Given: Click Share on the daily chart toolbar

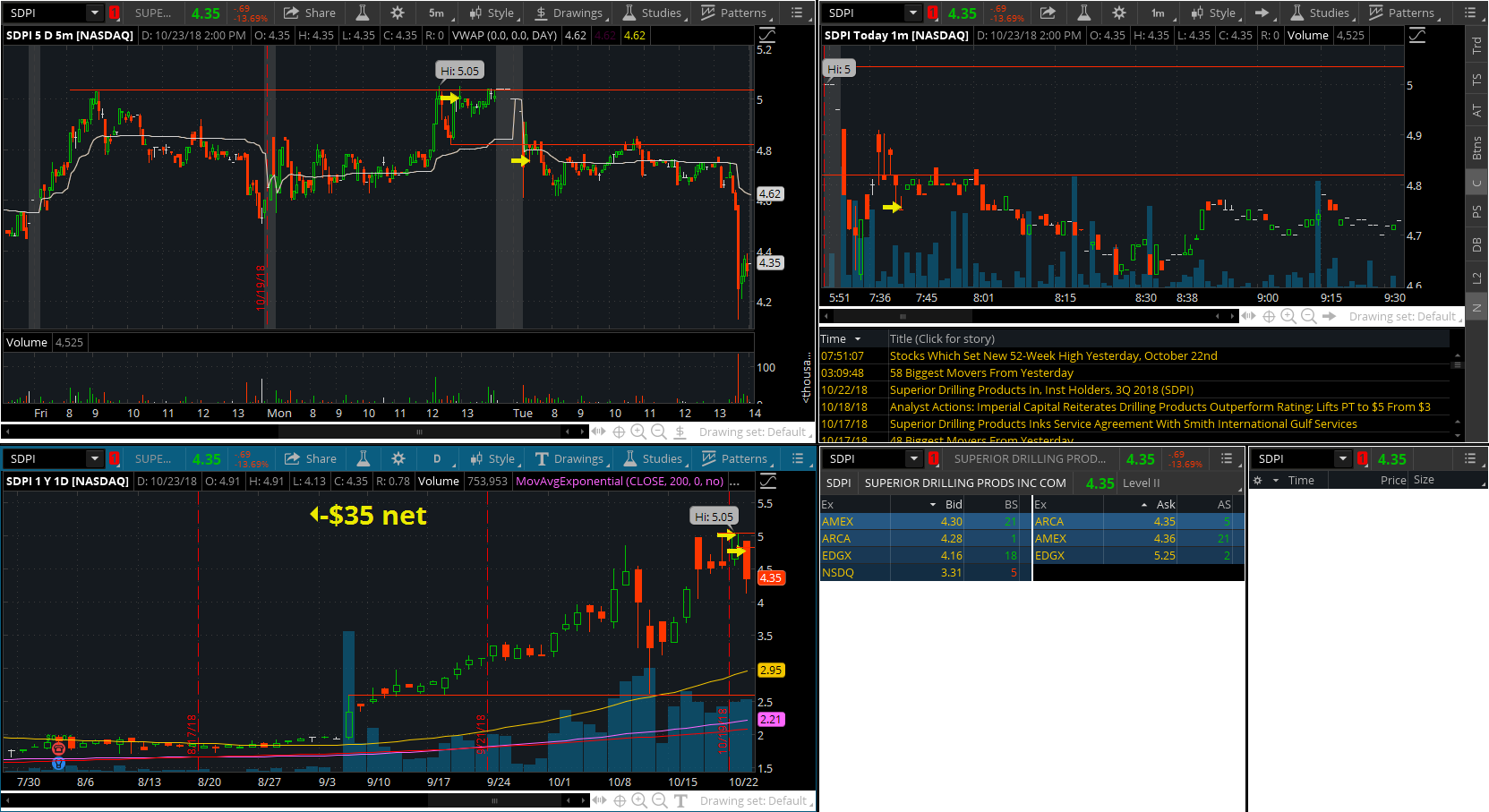Looking at the screenshot, I should [311, 458].
